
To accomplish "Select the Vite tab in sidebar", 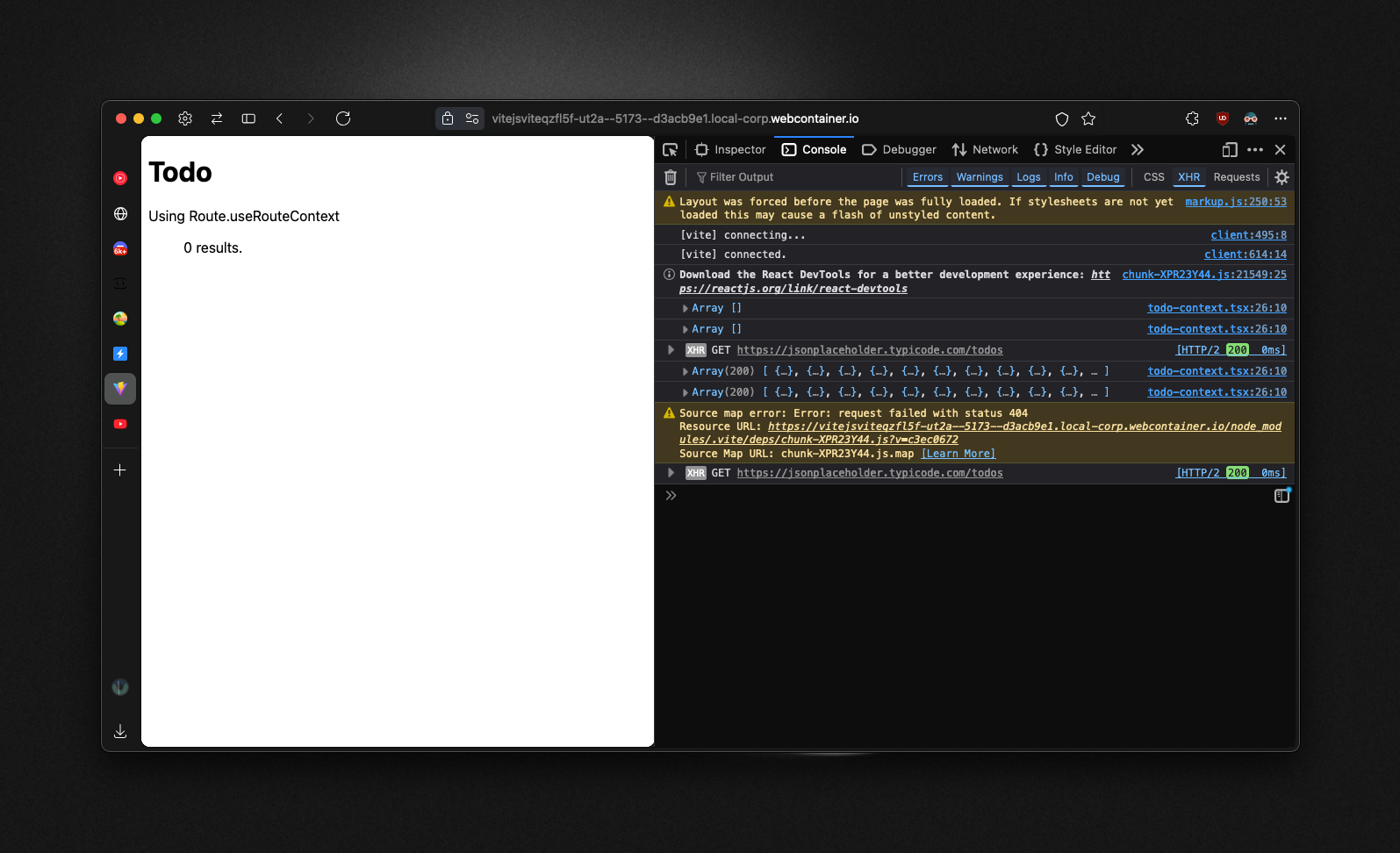I will [x=120, y=389].
